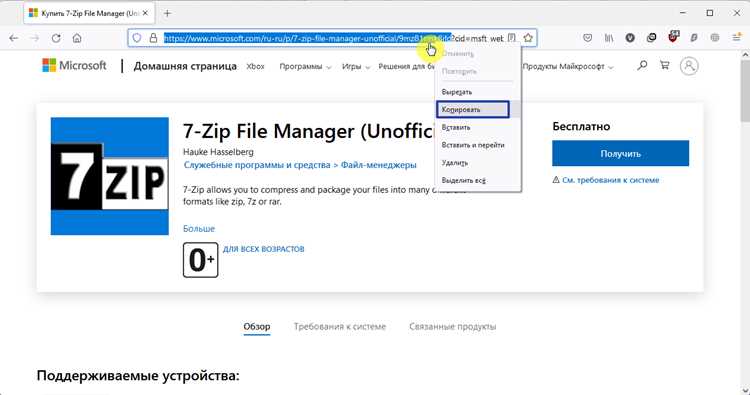The width and height of the screenshot is (750, 395).
Task: Choose Удалить from the context menu
Action: 478,163
